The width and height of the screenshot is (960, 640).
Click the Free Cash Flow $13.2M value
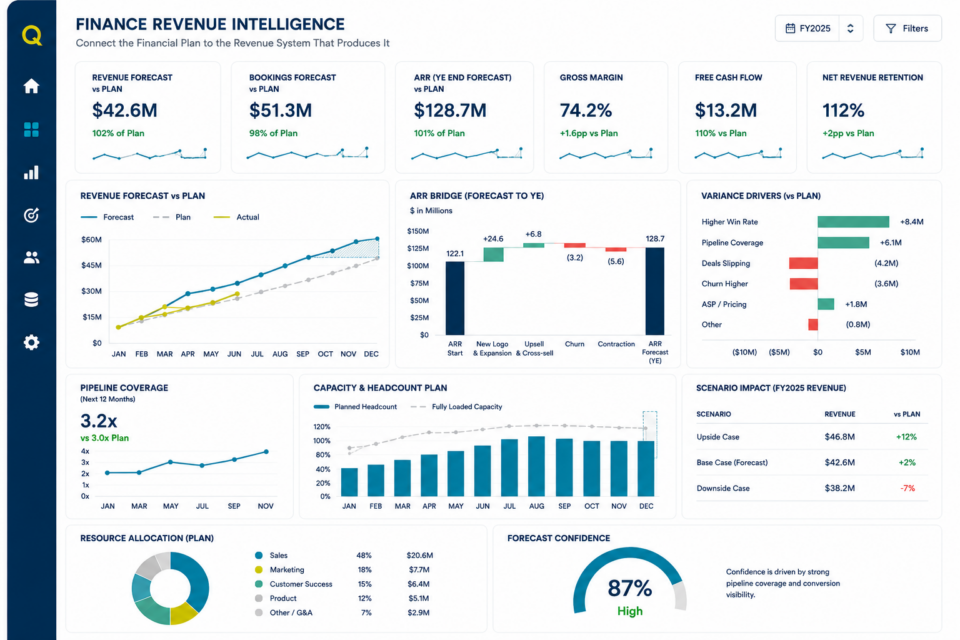tap(726, 110)
